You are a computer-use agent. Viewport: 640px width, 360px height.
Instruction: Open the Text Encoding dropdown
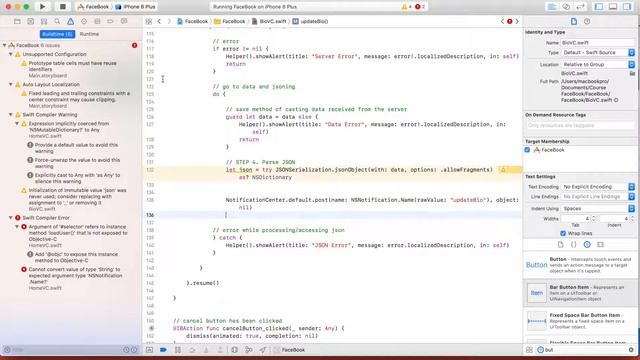pos(598,187)
